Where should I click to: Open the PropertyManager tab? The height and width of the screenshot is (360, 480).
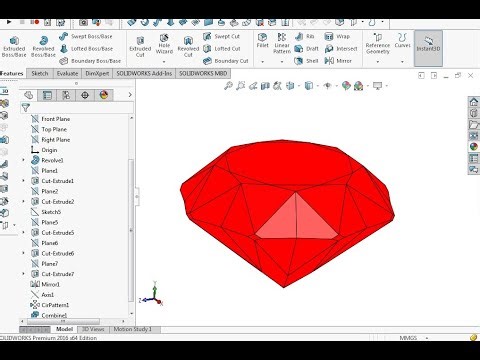pyautogui.click(x=47, y=95)
